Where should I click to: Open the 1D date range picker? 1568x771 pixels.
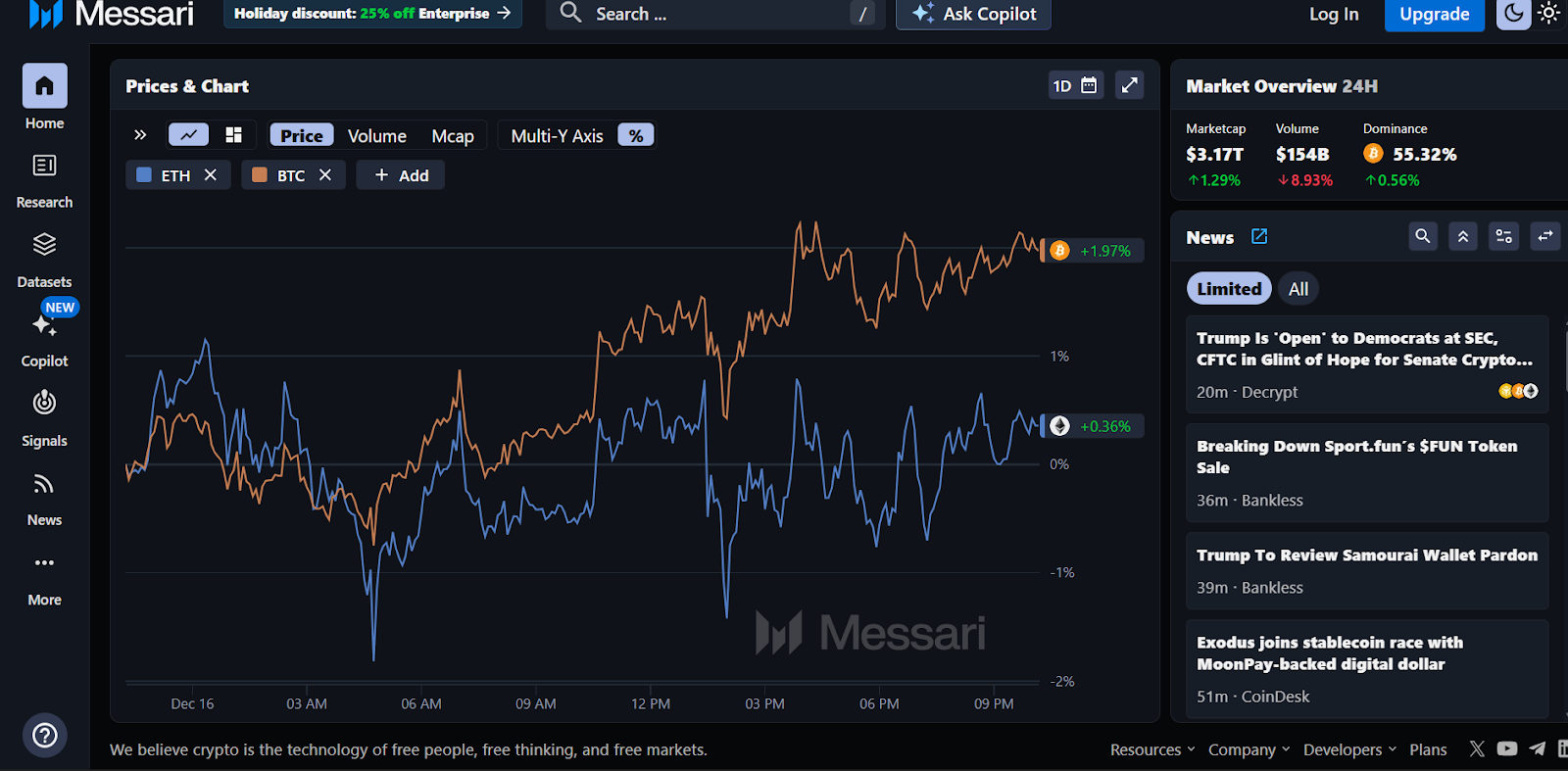(1075, 85)
